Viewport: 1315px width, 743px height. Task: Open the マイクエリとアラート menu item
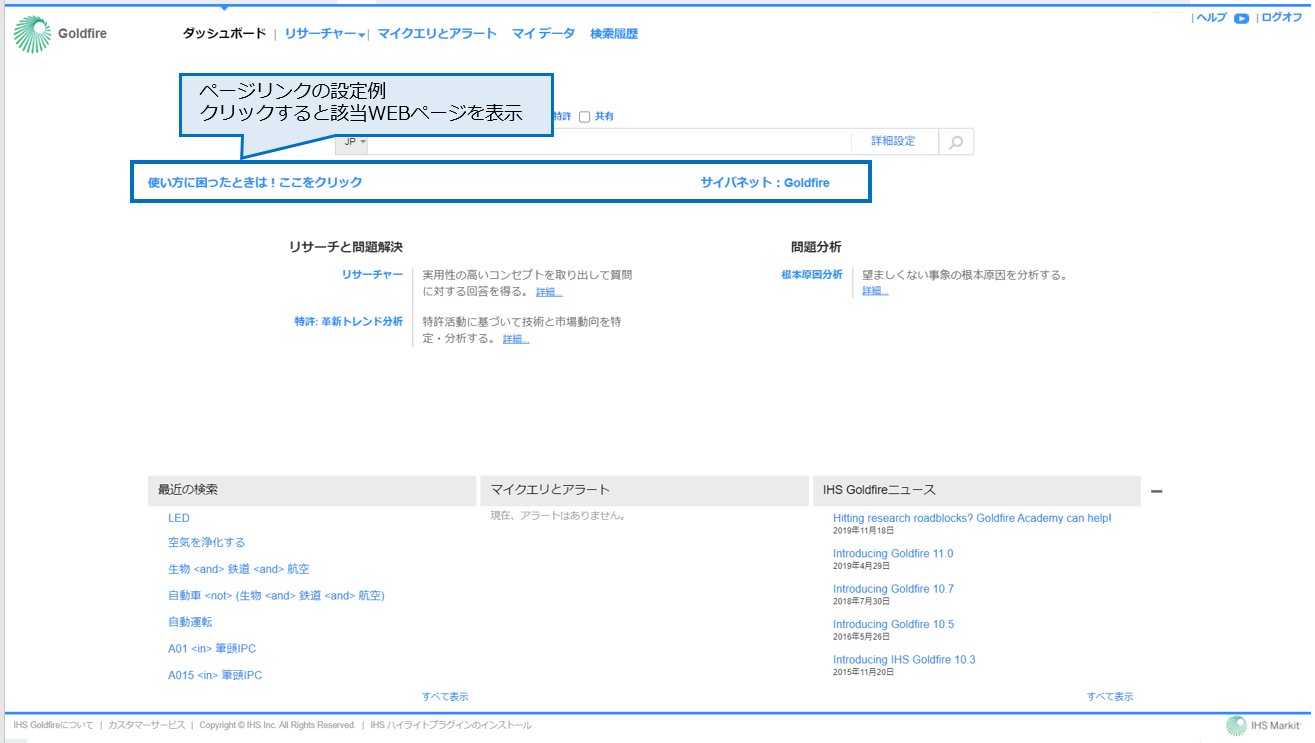437,34
